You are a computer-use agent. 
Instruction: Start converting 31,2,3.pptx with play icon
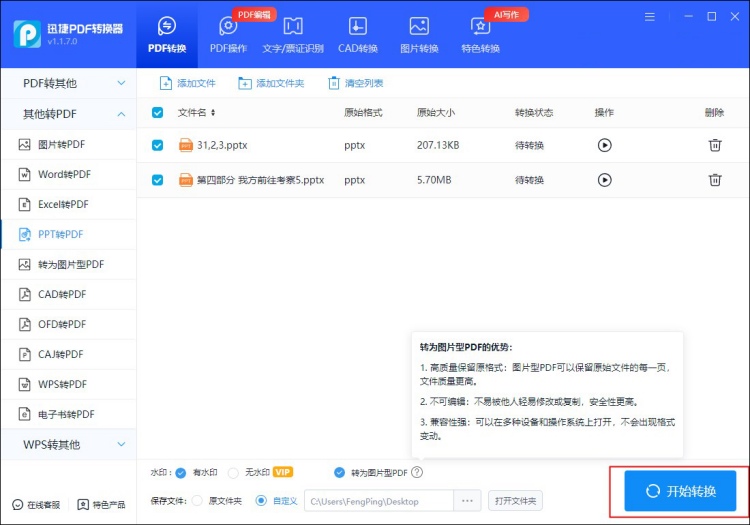click(x=605, y=145)
